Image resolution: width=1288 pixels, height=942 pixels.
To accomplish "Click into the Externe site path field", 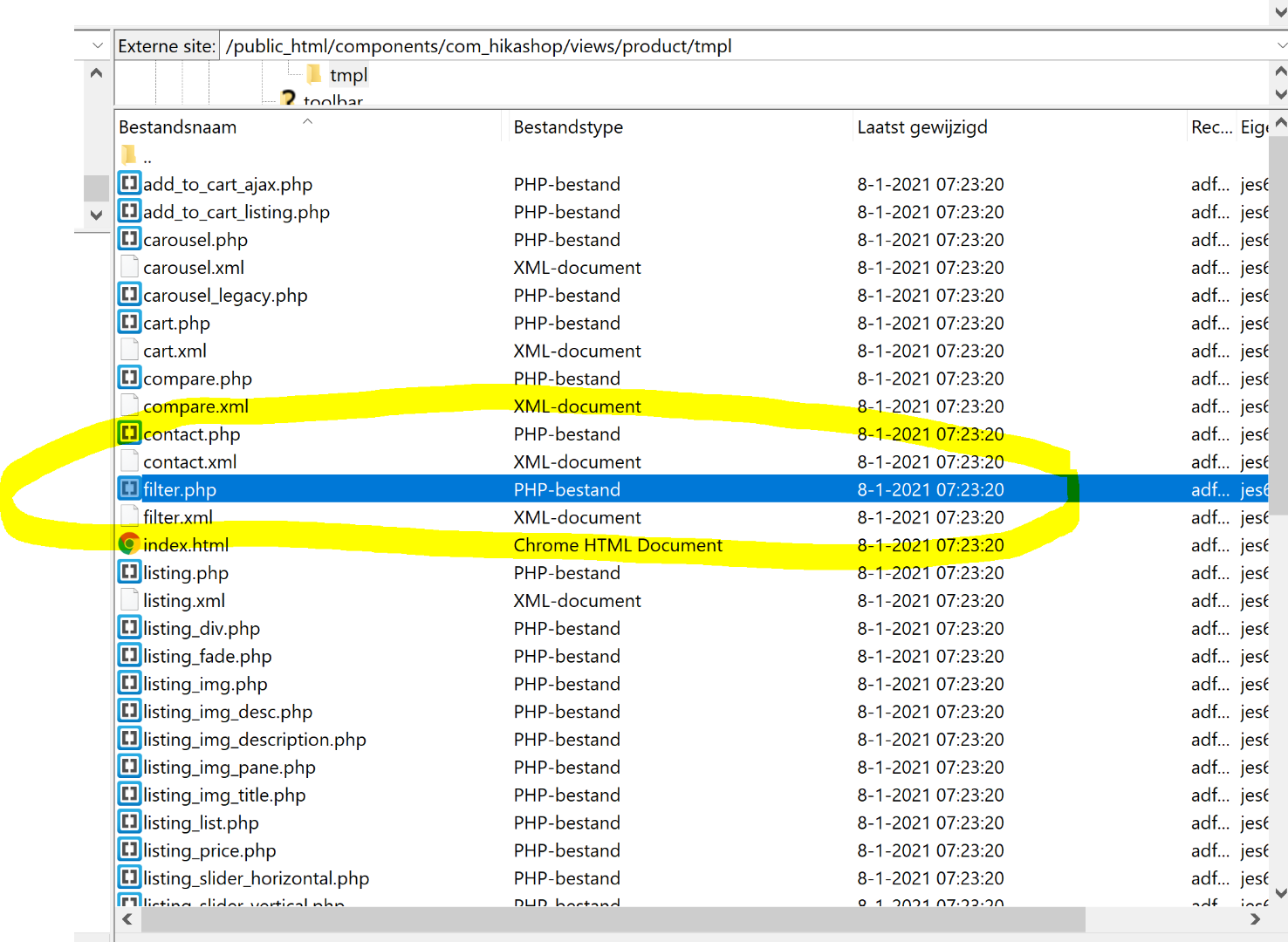I will pyautogui.click(x=746, y=46).
